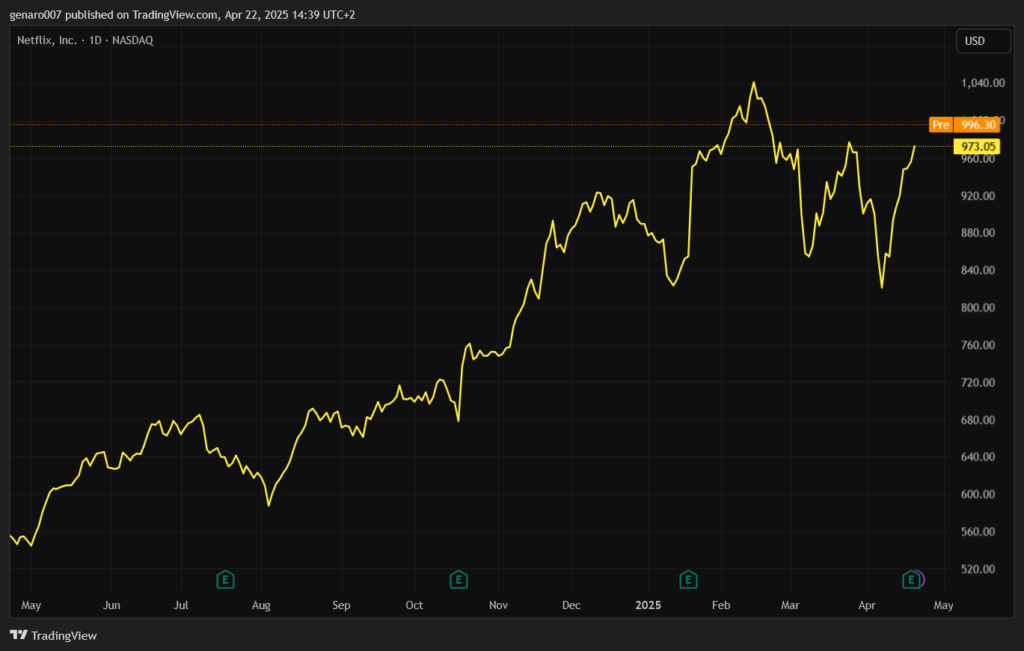Click the Nov label on time axis
The image size is (1024, 651).
(x=500, y=606)
